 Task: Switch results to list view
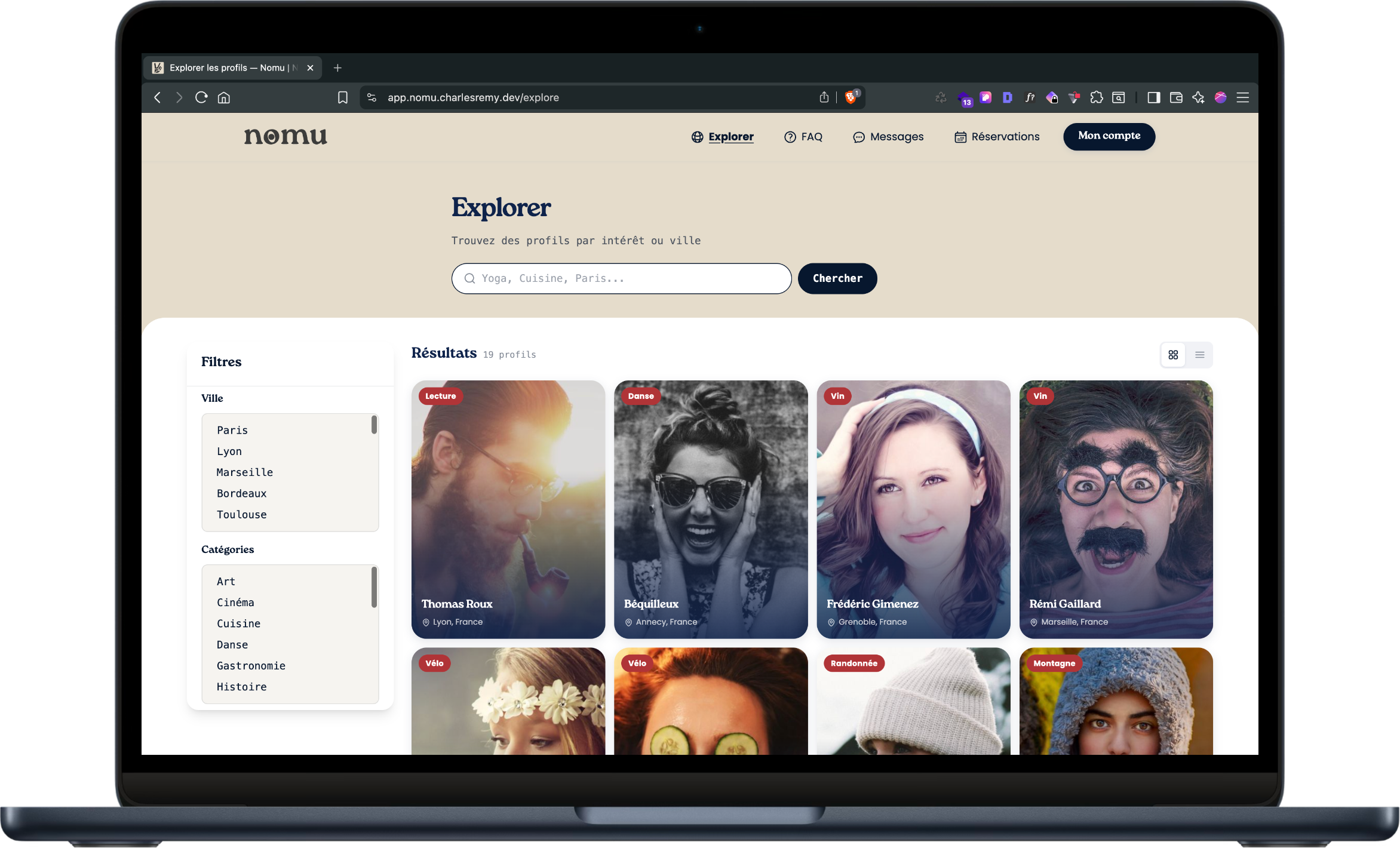coord(1199,355)
